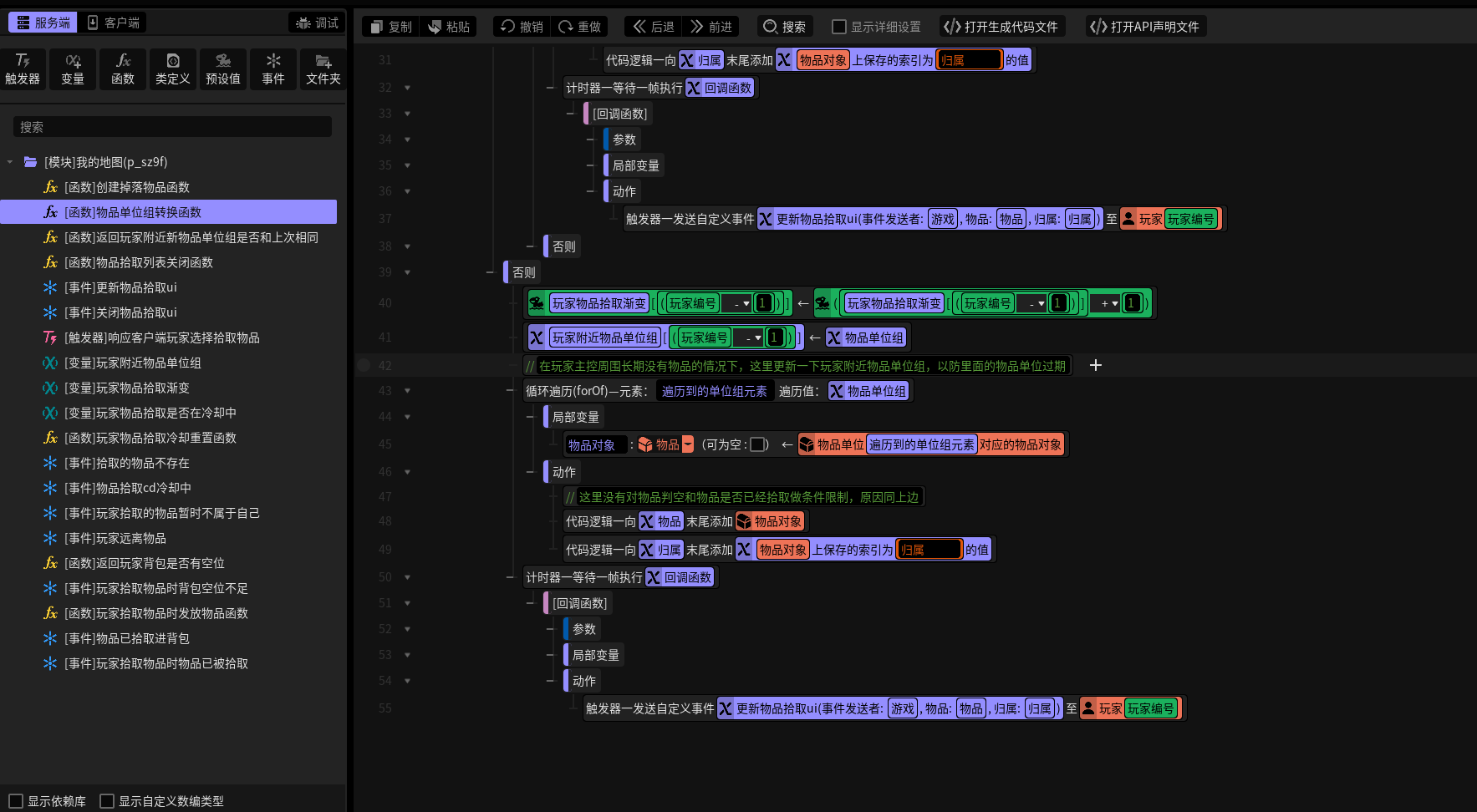Click the preset icon at start of line 40
Screen dimensions: 1477x812
[x=537, y=303]
